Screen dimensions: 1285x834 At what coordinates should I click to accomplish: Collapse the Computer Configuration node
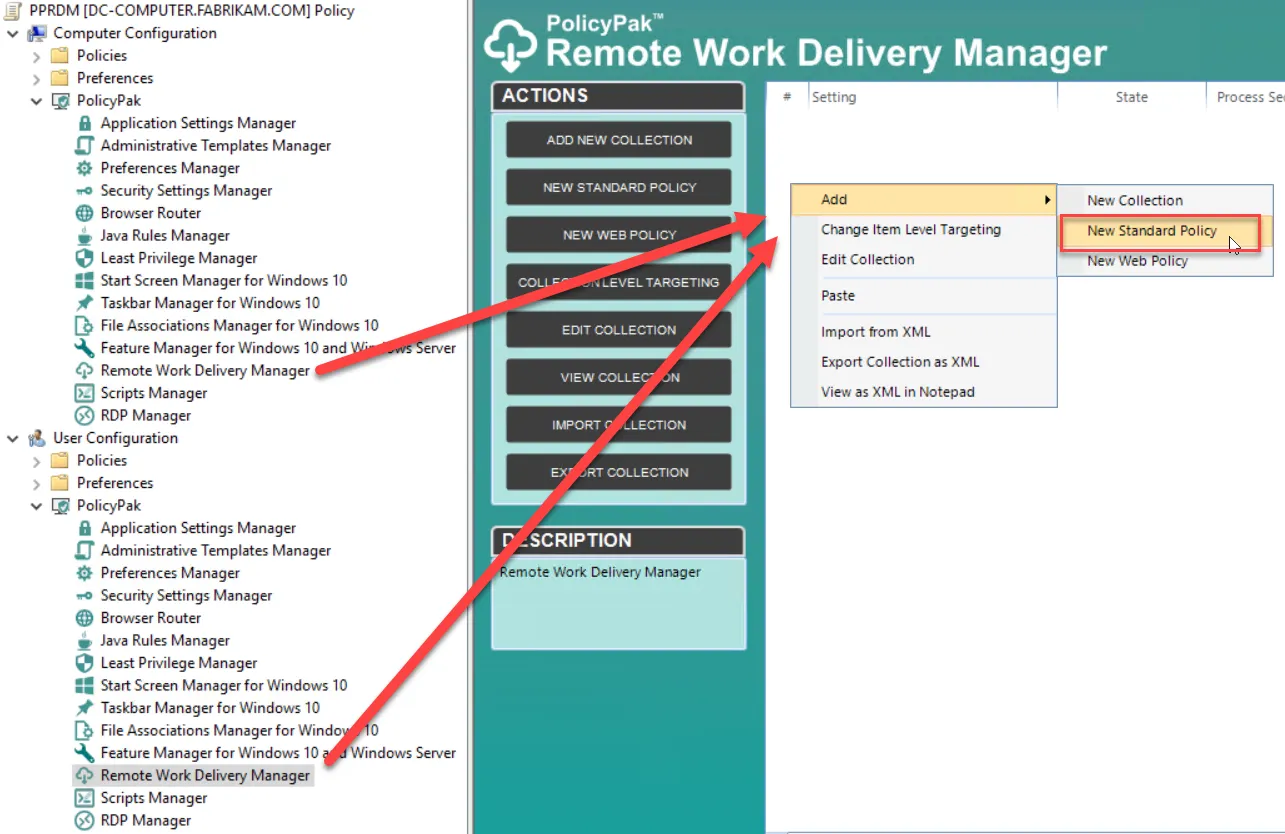[x=13, y=33]
